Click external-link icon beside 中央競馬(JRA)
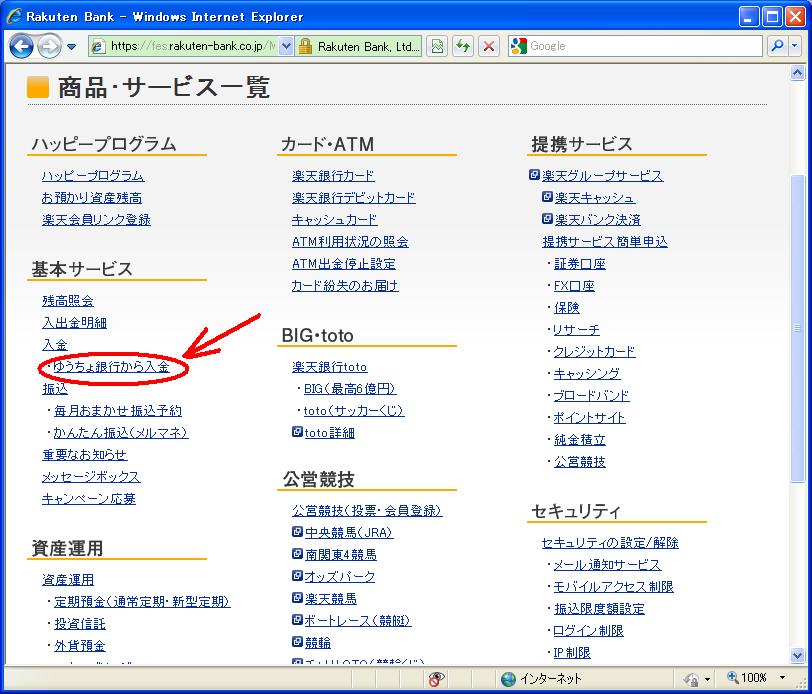This screenshot has width=812, height=694. [297, 531]
